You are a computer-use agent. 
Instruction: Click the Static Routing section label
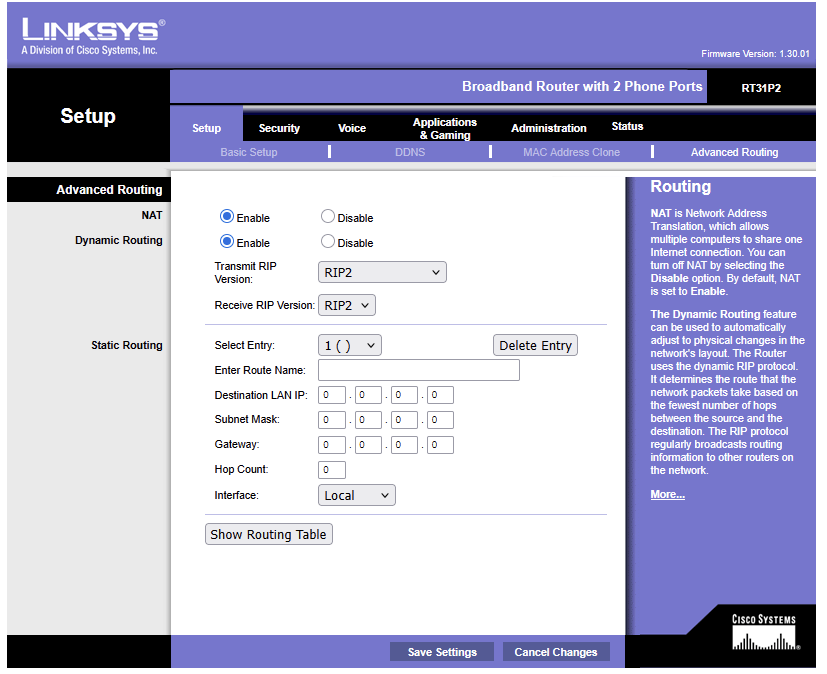point(127,345)
